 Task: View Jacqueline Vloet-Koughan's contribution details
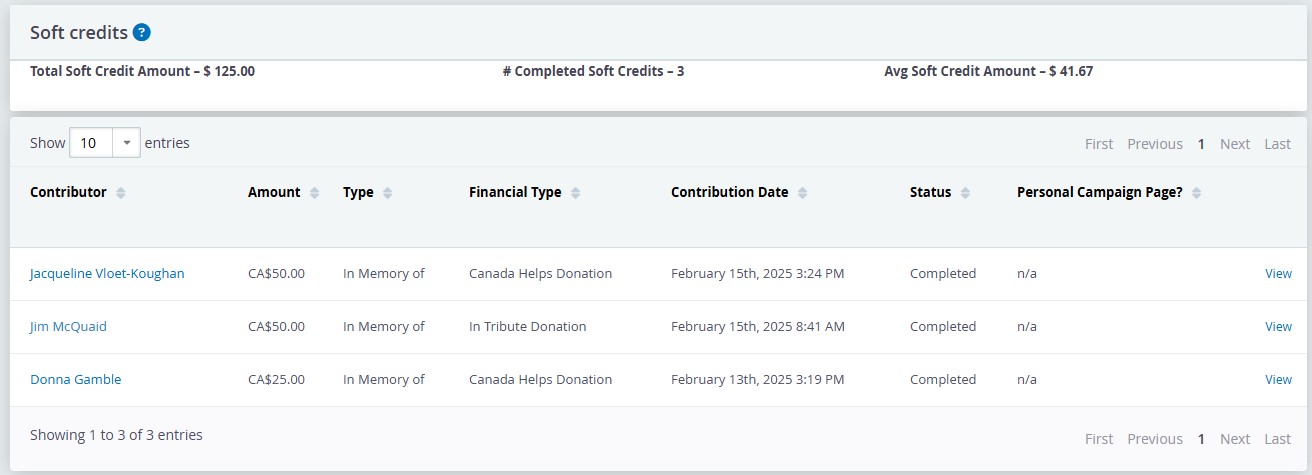(x=1278, y=273)
